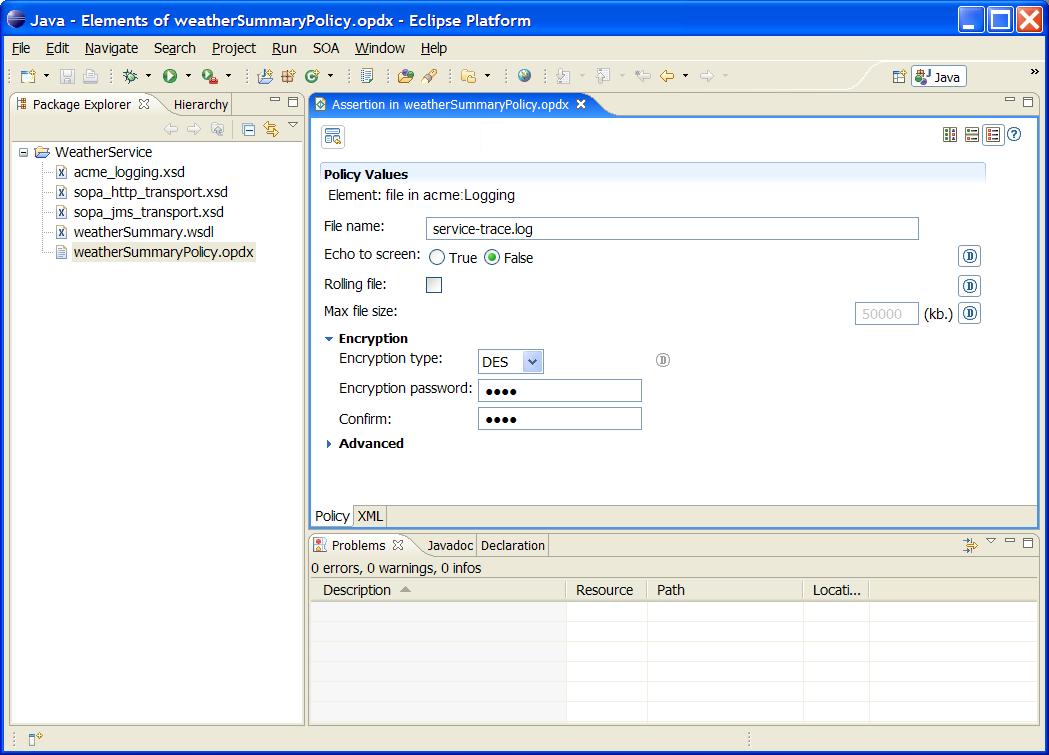Select weatherSummary.wsdl in Package Explorer
This screenshot has height=755, width=1049.
[143, 233]
